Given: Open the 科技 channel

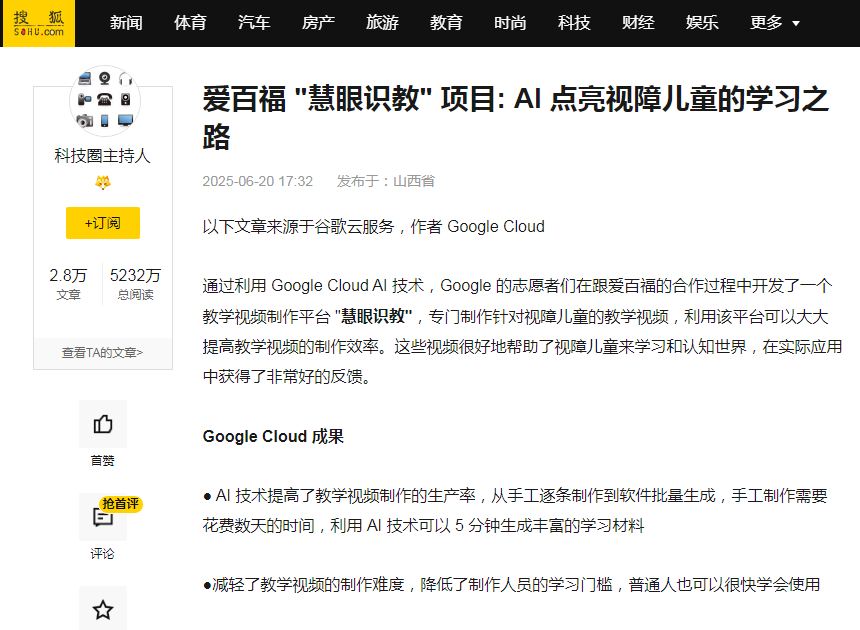Looking at the screenshot, I should click(574, 23).
